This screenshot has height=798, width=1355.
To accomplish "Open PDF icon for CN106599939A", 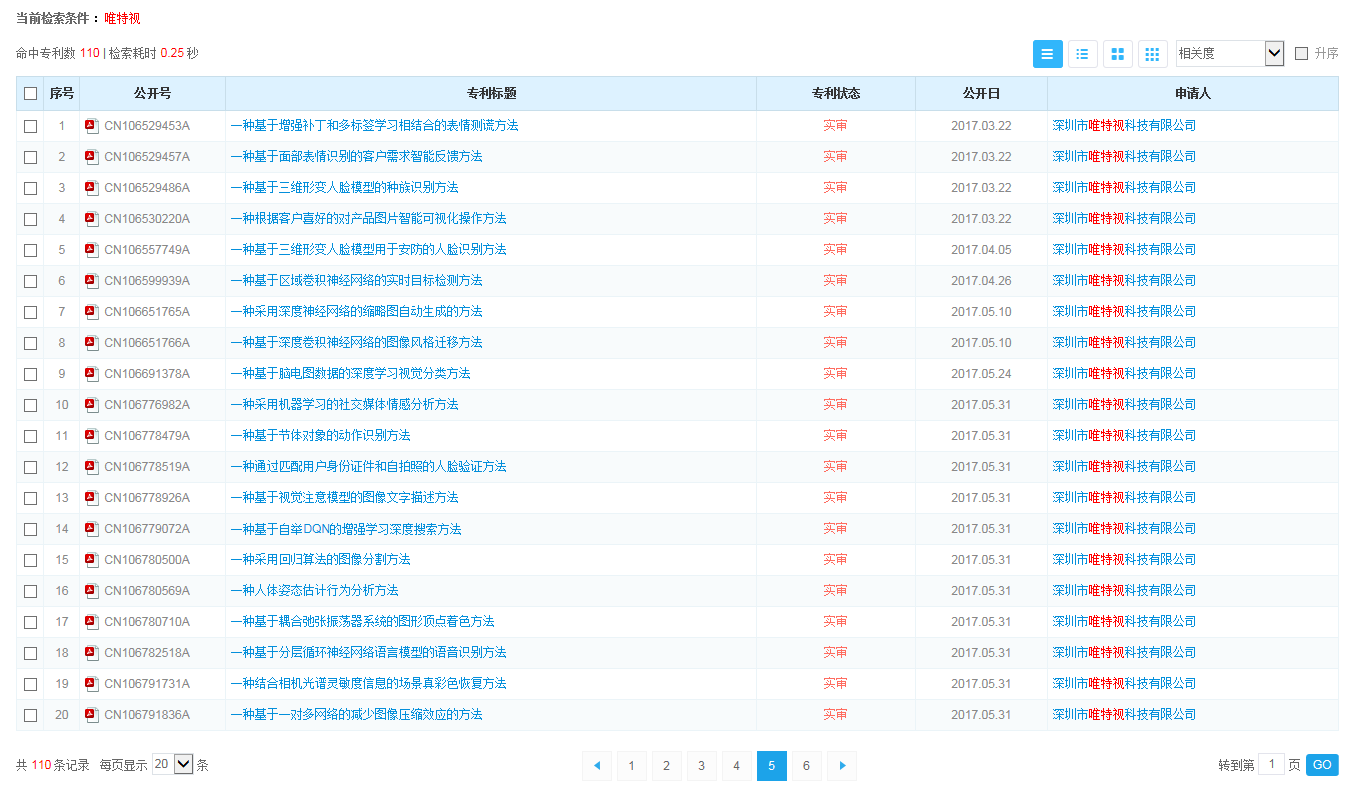I will [x=92, y=281].
